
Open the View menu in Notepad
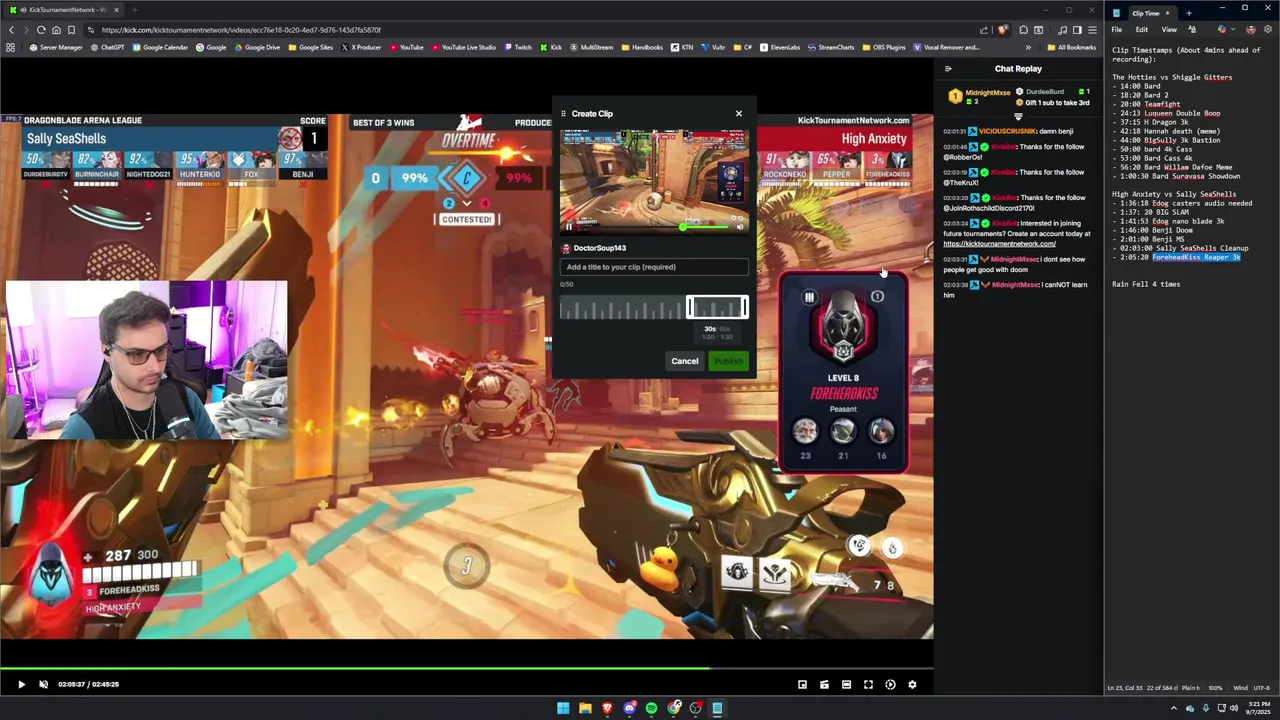pos(1168,30)
